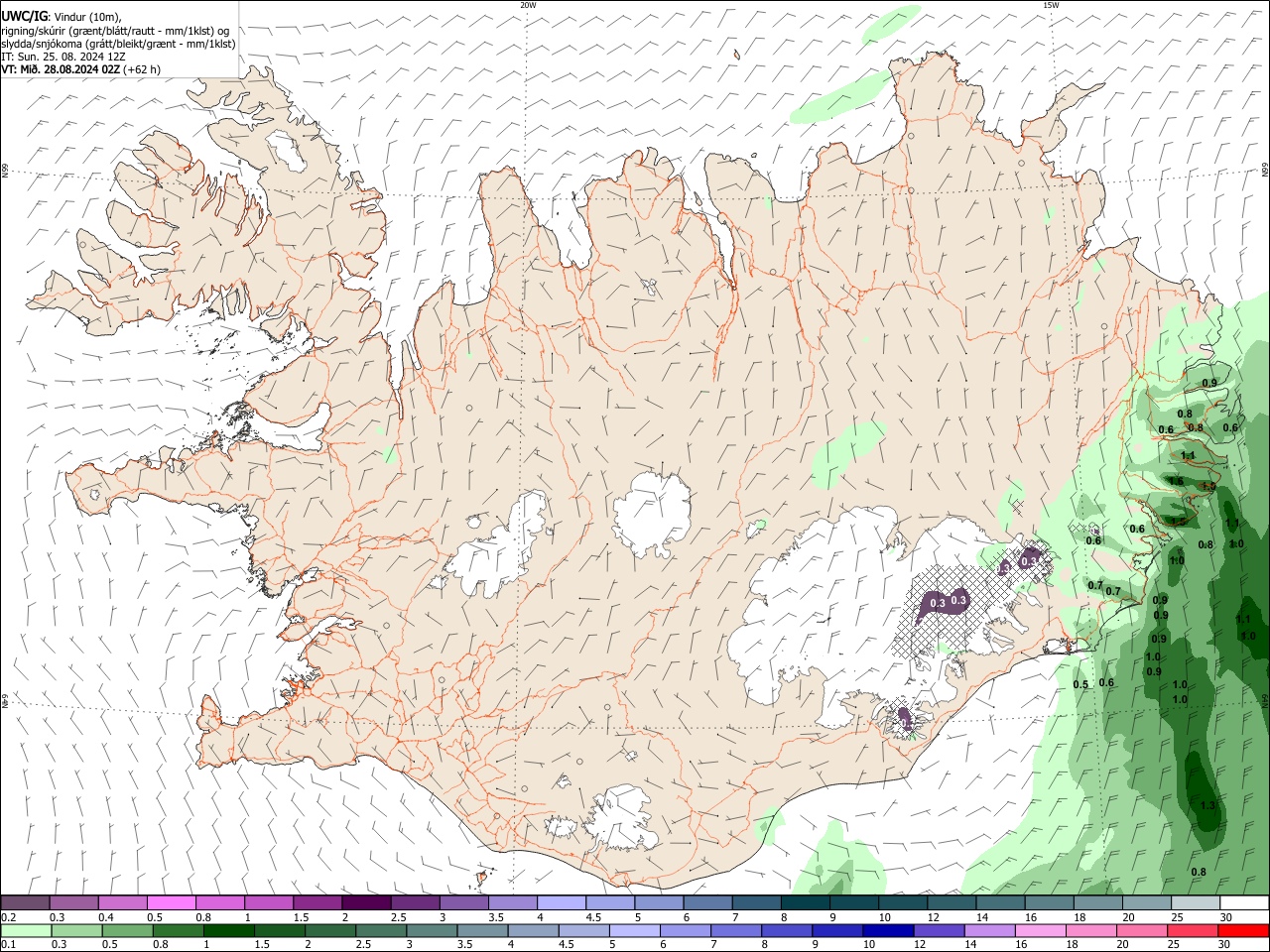Click the upper legend swatch starting at 7

[756, 903]
